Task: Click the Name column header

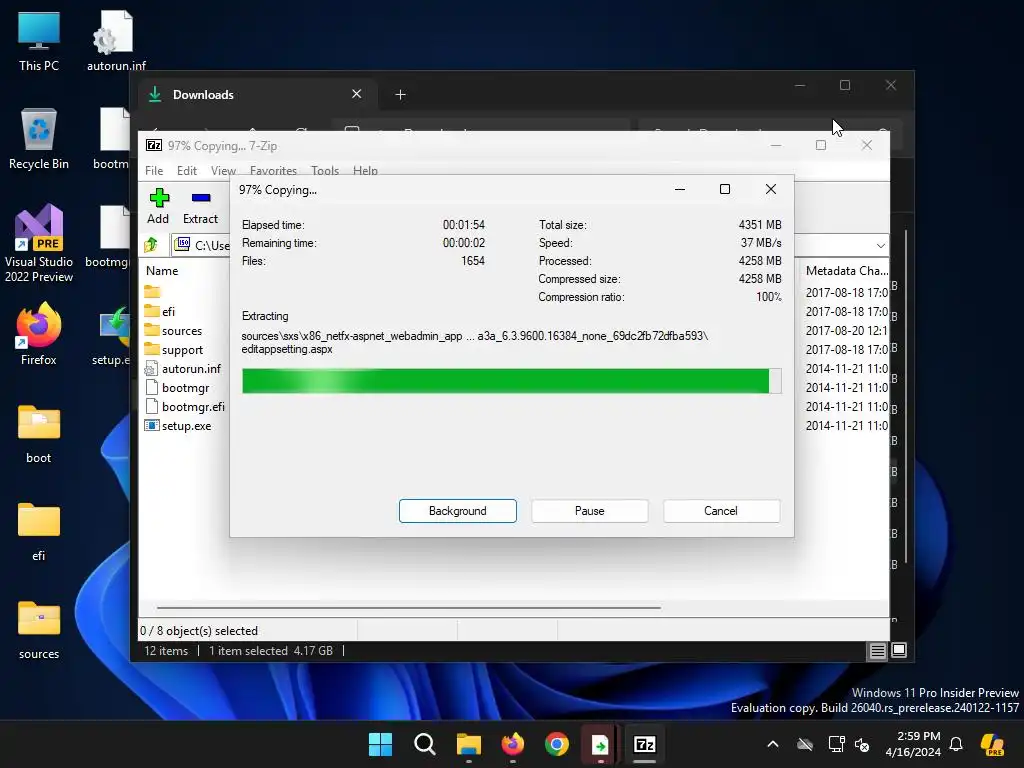Action: [162, 270]
